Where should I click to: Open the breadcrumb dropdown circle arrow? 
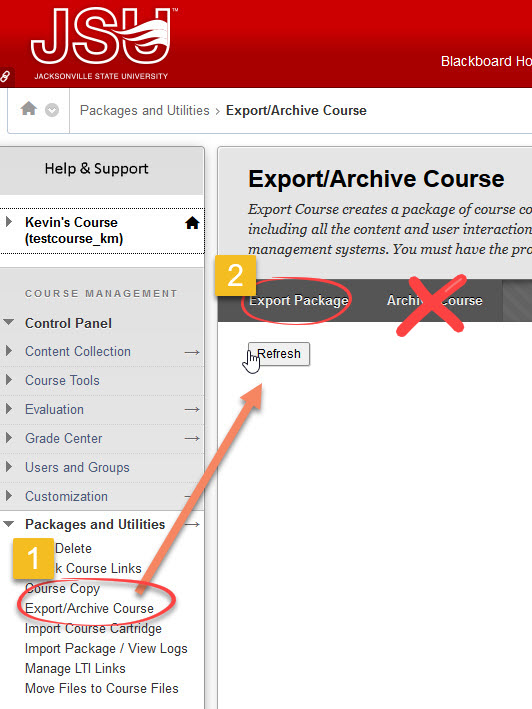(x=52, y=110)
